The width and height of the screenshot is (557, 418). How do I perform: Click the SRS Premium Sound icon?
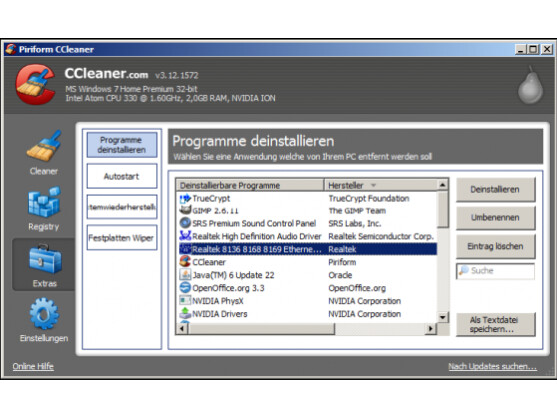(x=185, y=223)
